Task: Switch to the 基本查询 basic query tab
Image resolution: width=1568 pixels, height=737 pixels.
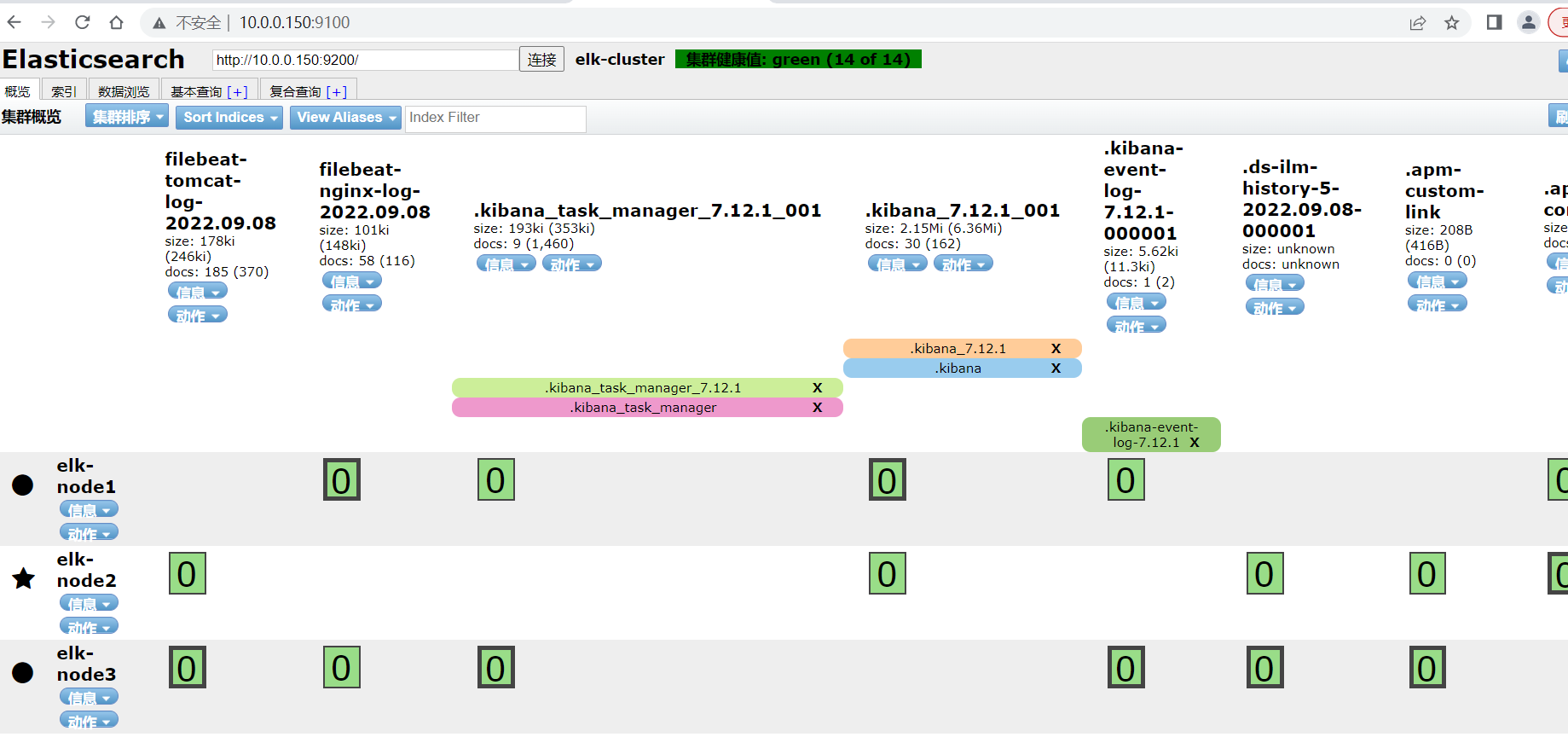Action: [209, 91]
